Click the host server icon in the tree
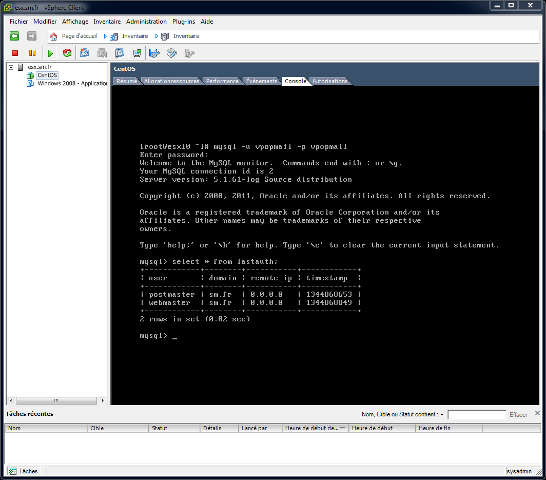546x480 pixels. [x=21, y=67]
